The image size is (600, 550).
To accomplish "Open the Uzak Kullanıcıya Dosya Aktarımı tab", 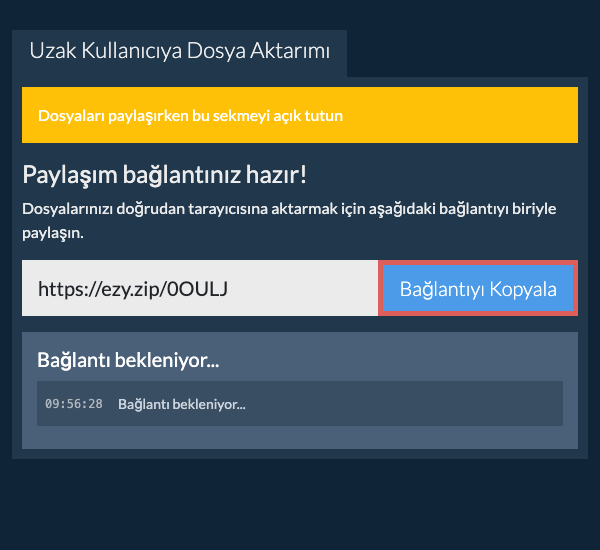I will (x=179, y=52).
